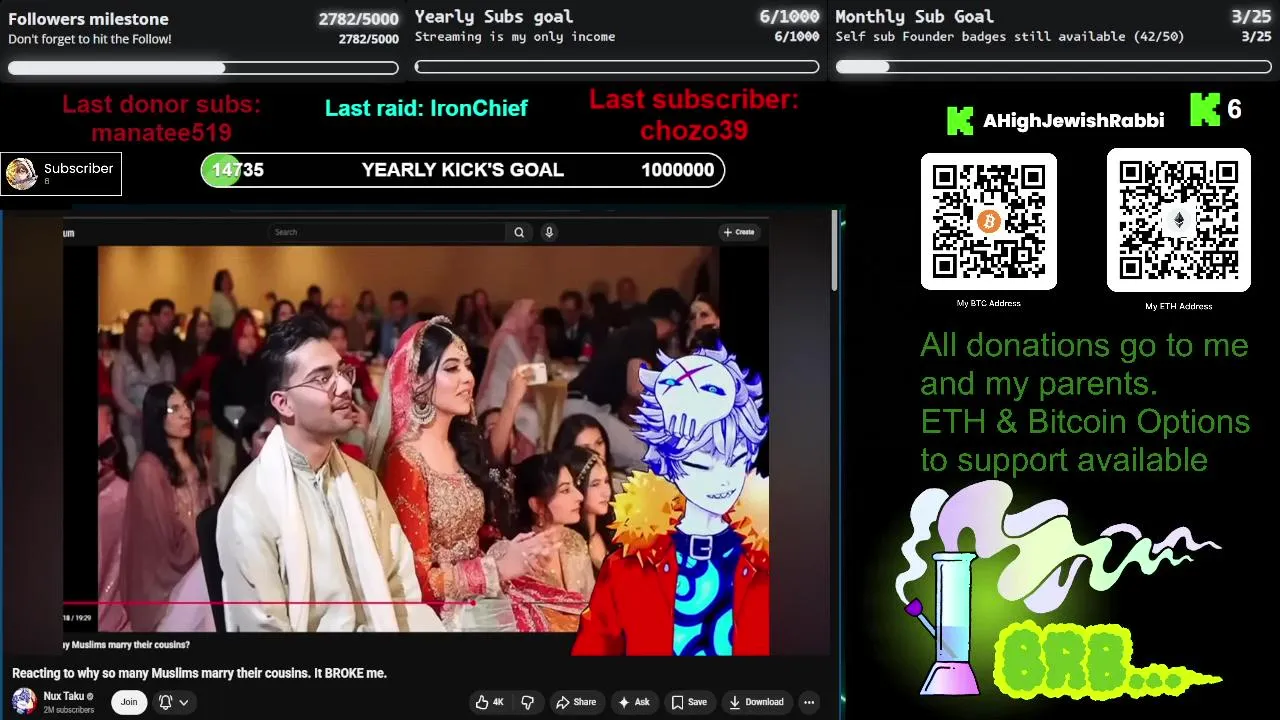
Task: Toggle the channel notification bell
Action: coord(166,702)
